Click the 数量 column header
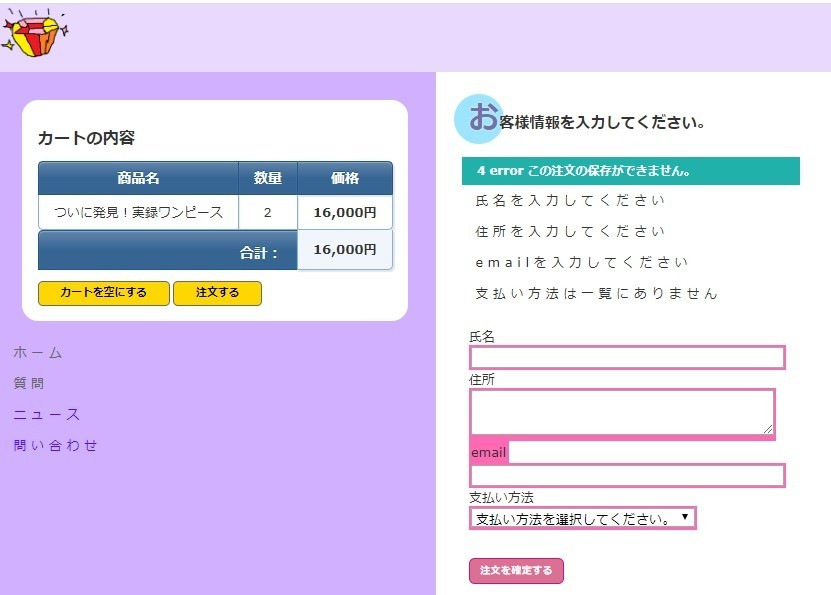Image resolution: width=831 pixels, height=595 pixels. [x=267, y=177]
